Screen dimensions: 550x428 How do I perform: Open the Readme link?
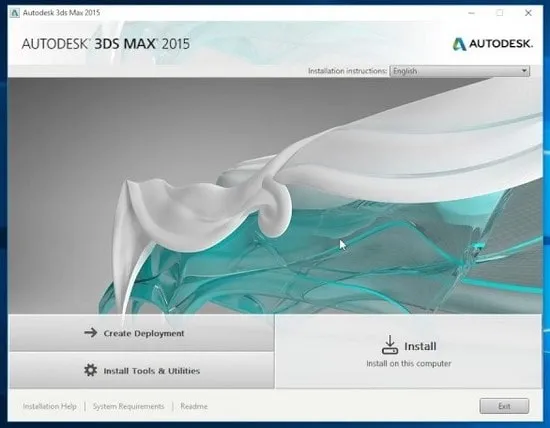(194, 406)
